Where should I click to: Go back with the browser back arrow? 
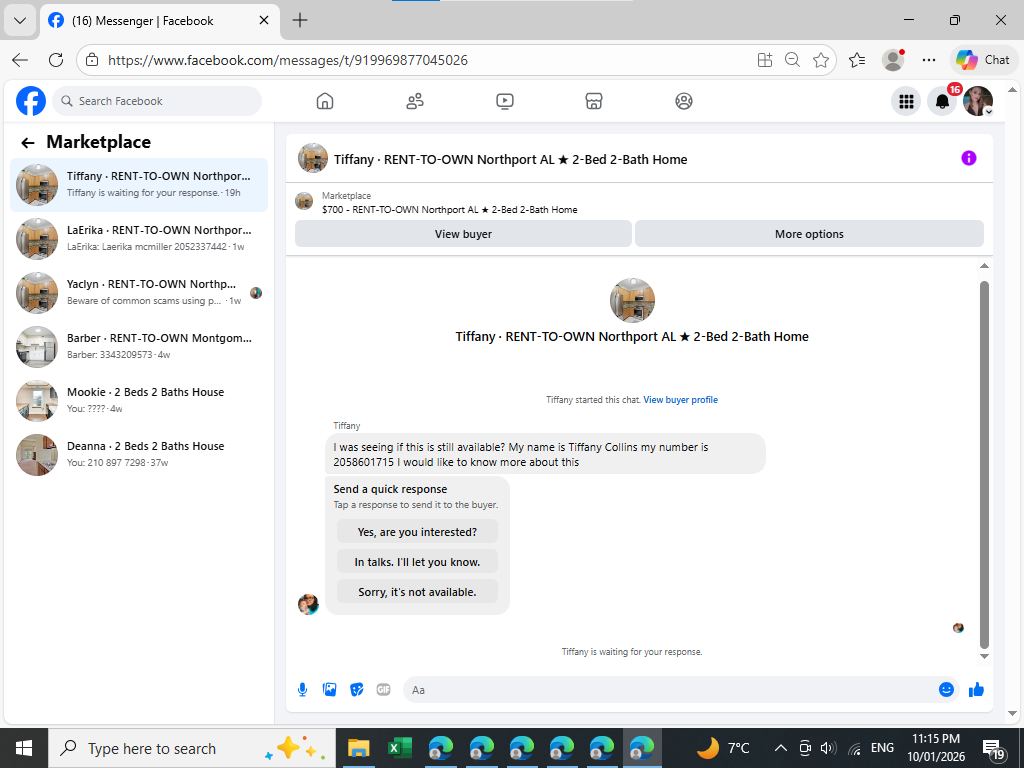tap(20, 60)
